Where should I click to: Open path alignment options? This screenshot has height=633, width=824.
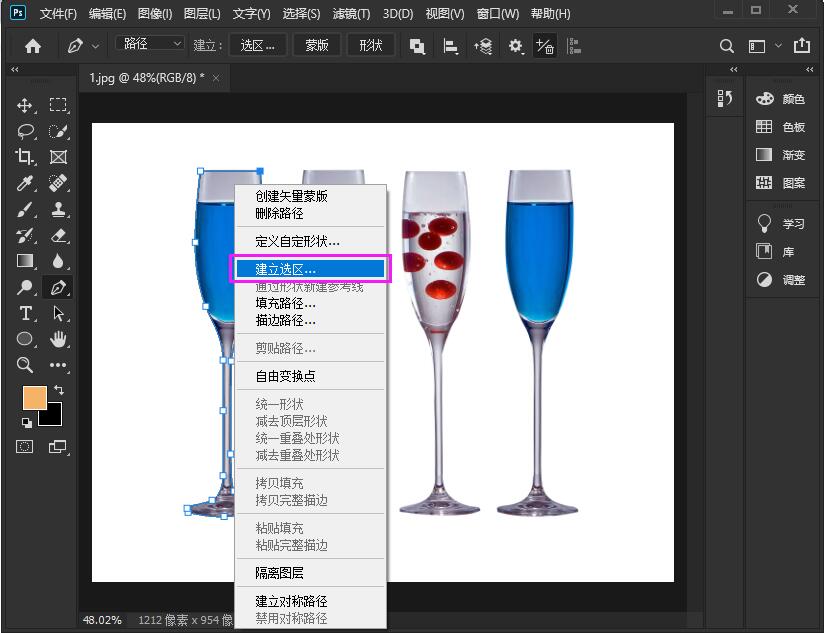[x=450, y=46]
